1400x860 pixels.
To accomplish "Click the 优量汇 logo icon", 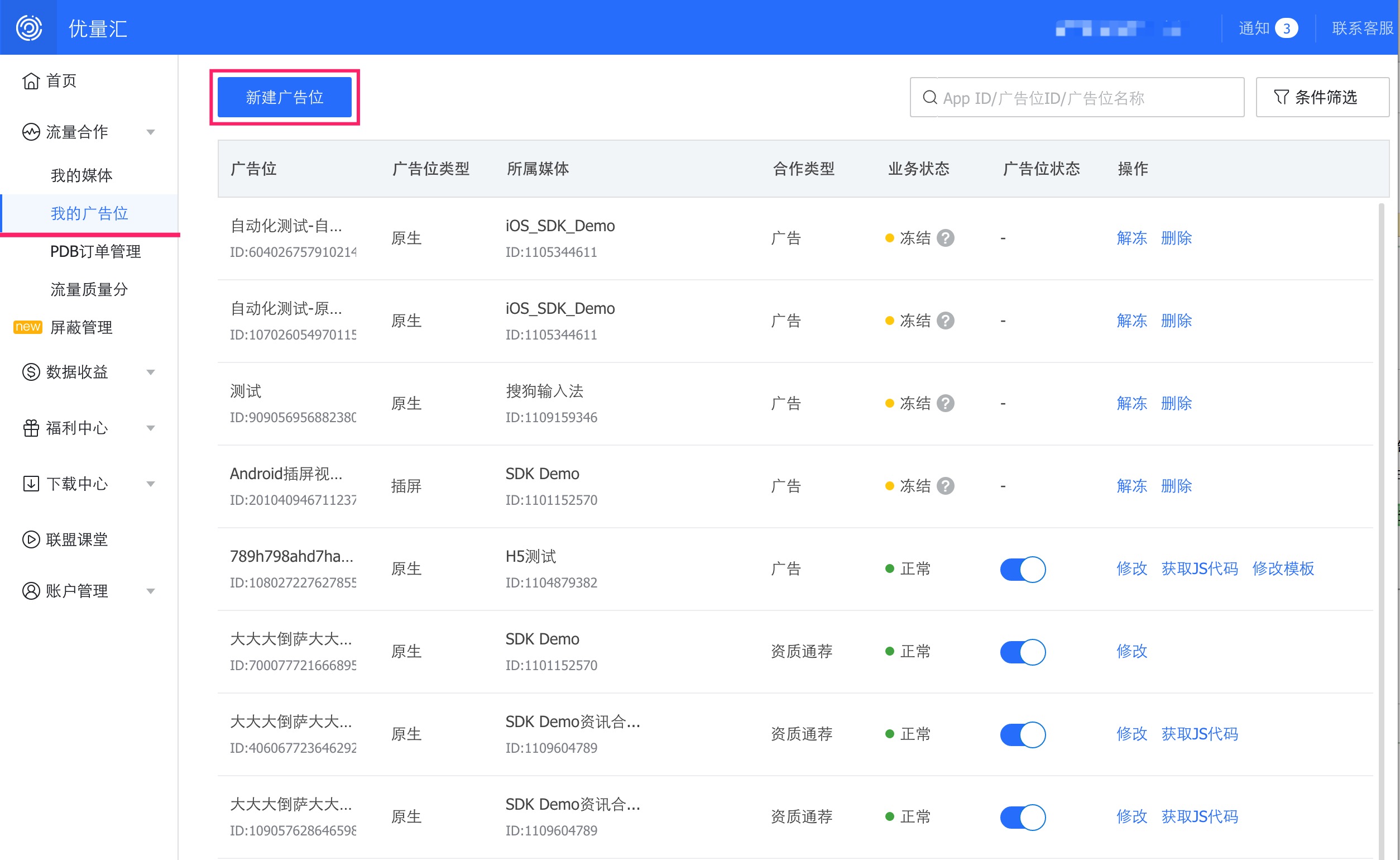I will tap(28, 27).
